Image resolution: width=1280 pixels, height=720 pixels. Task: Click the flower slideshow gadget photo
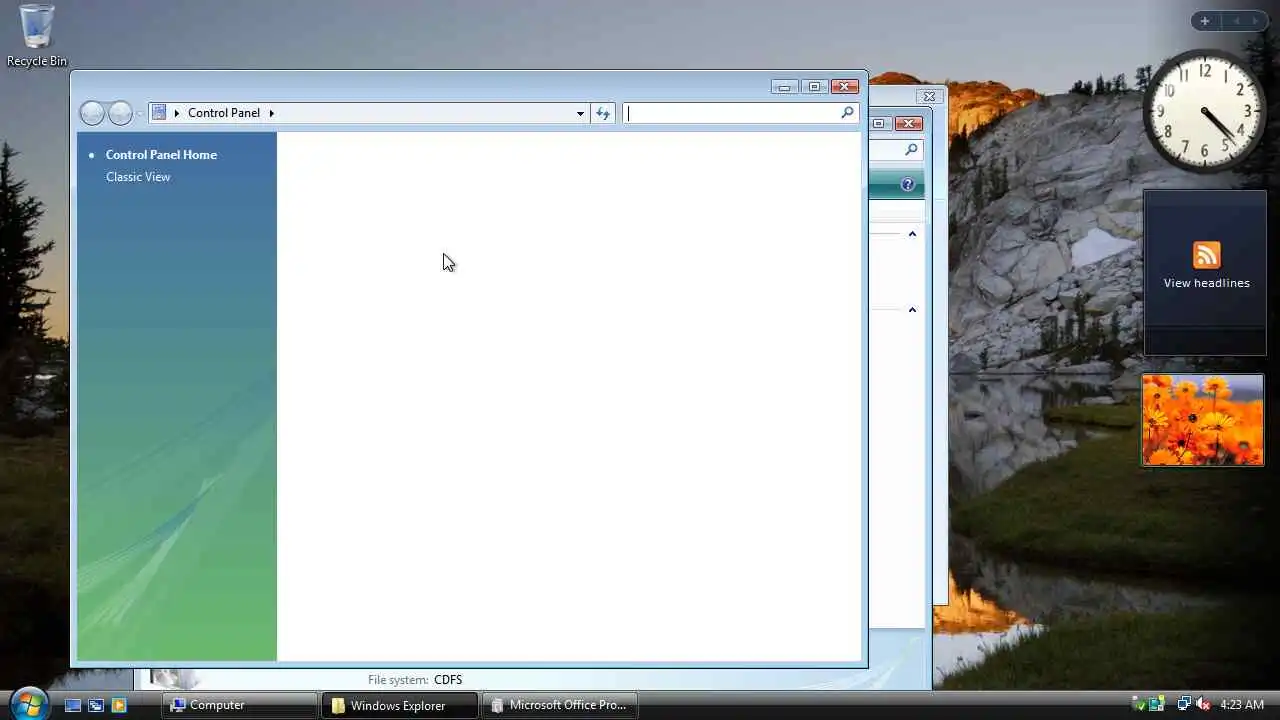(1203, 420)
